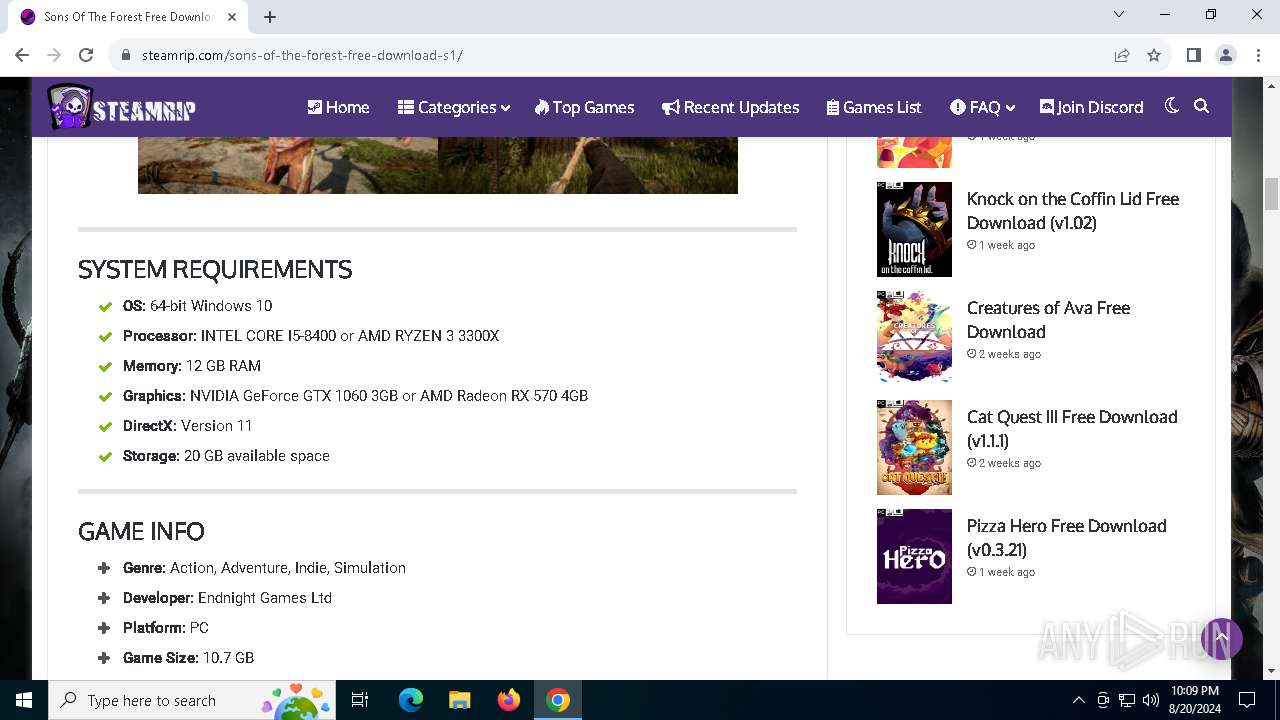Open the Windows Start menu

point(24,700)
